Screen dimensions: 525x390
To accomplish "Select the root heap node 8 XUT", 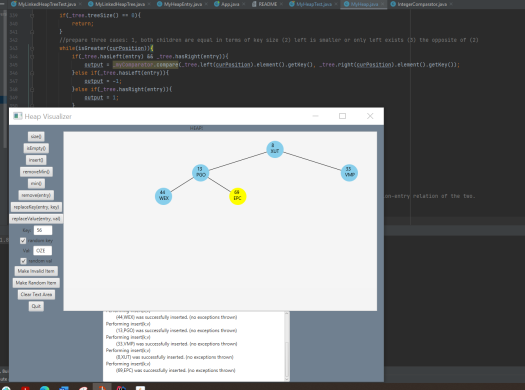I will (275, 149).
